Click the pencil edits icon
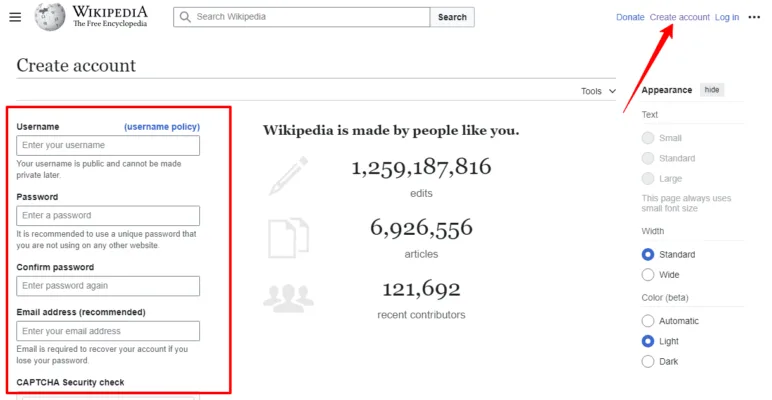 click(x=289, y=176)
